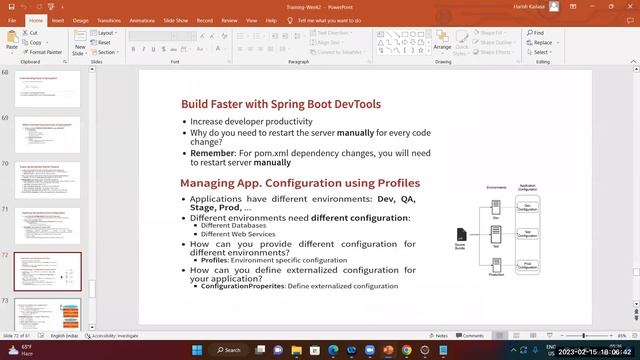The height and width of the screenshot is (360, 640).
Task: Switch to the Review tab
Action: pos(229,20)
